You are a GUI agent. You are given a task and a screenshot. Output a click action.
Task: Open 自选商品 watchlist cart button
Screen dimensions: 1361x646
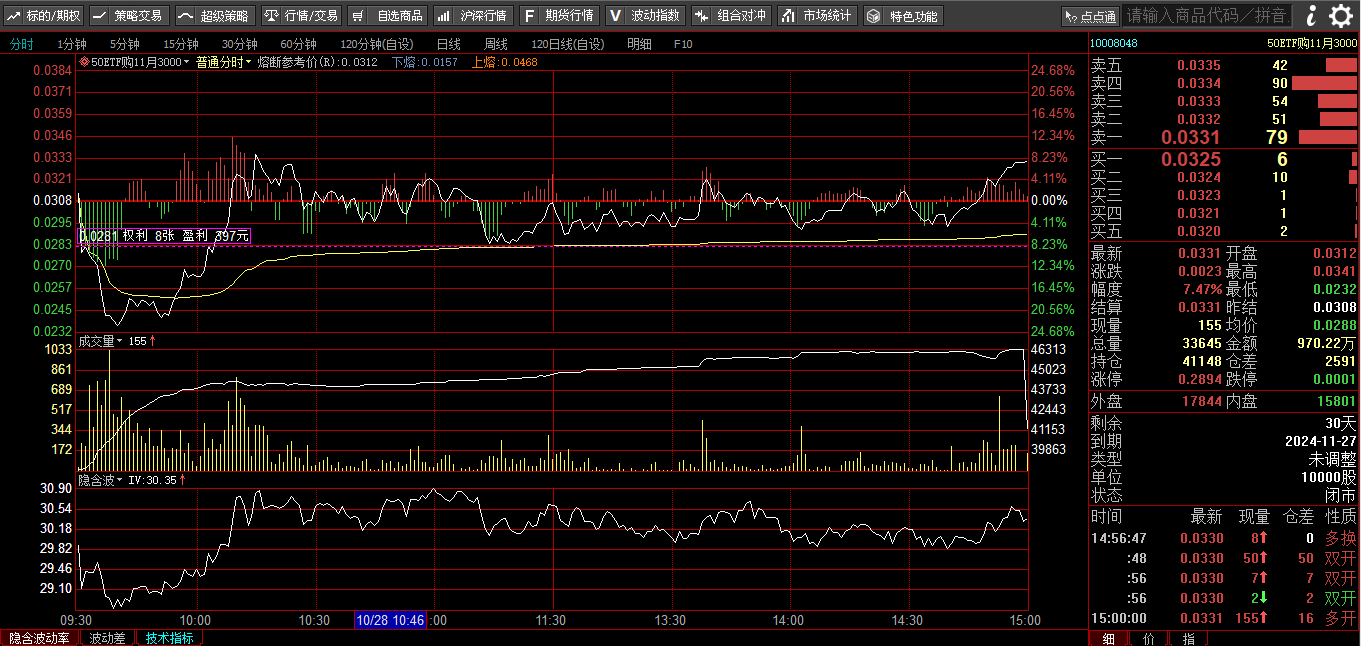[387, 16]
